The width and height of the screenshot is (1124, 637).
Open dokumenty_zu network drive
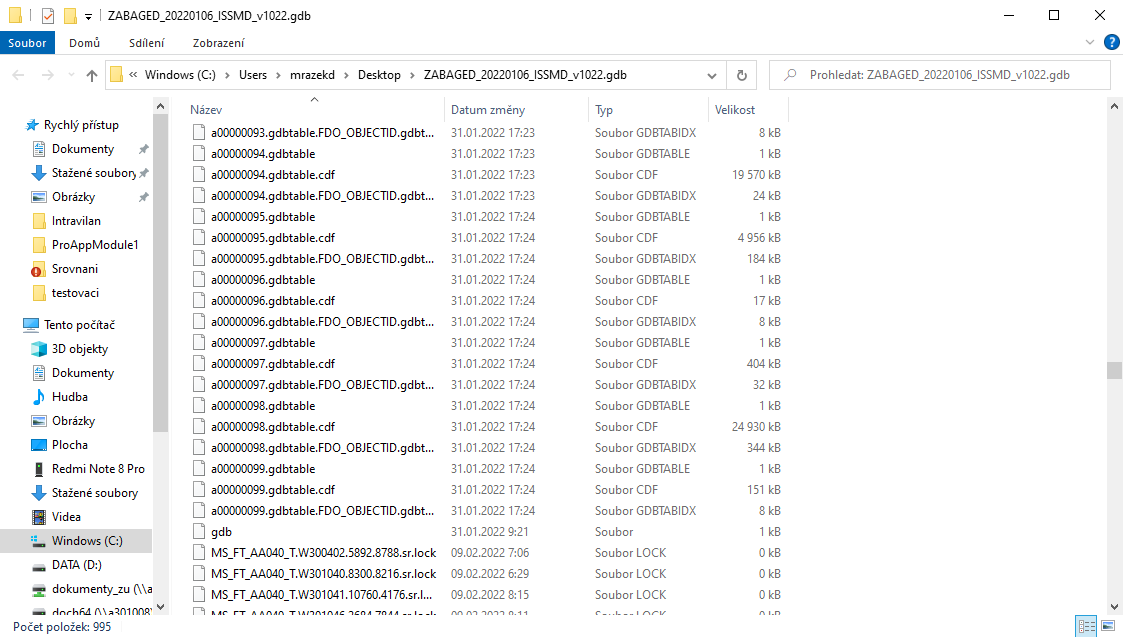click(101, 589)
